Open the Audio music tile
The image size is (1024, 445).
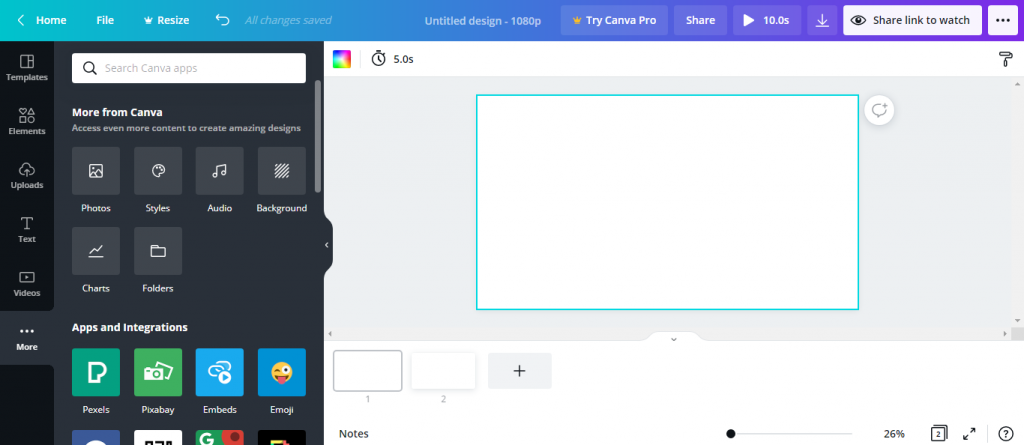click(219, 171)
